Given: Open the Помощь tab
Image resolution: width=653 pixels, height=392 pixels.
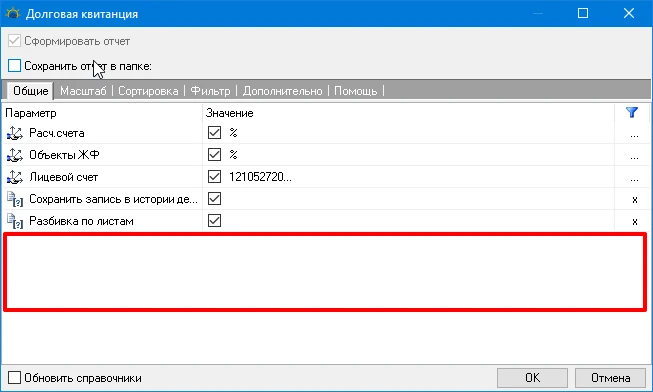Looking at the screenshot, I should (356, 91).
